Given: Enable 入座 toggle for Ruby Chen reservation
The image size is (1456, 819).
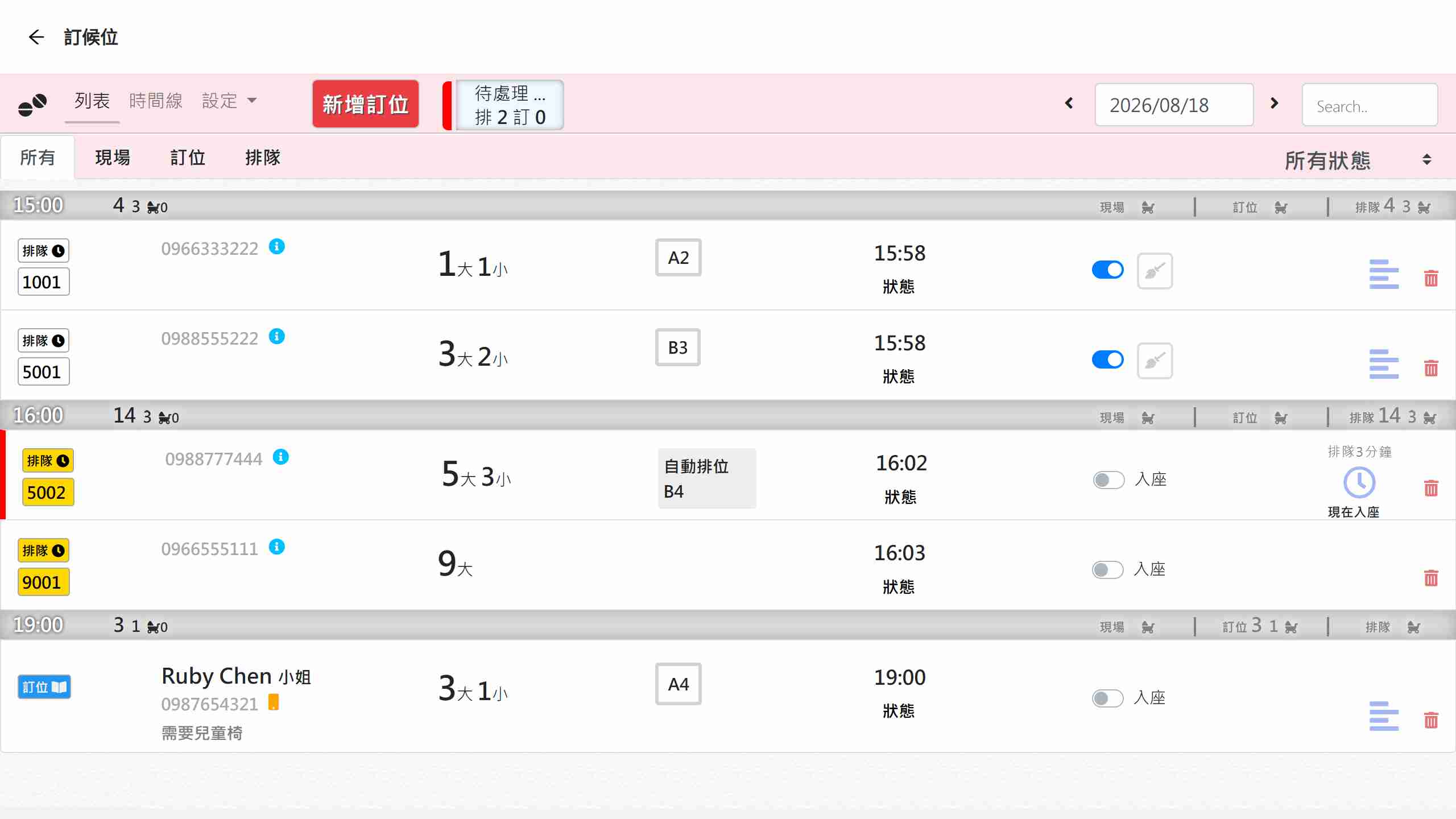Looking at the screenshot, I should click(1107, 698).
